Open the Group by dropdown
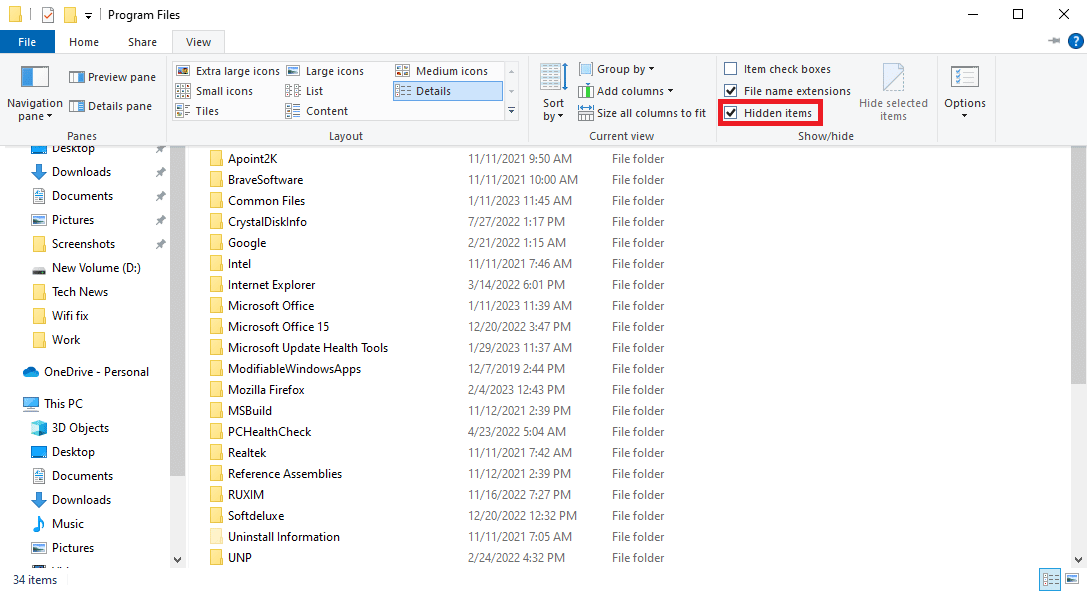 tap(616, 69)
